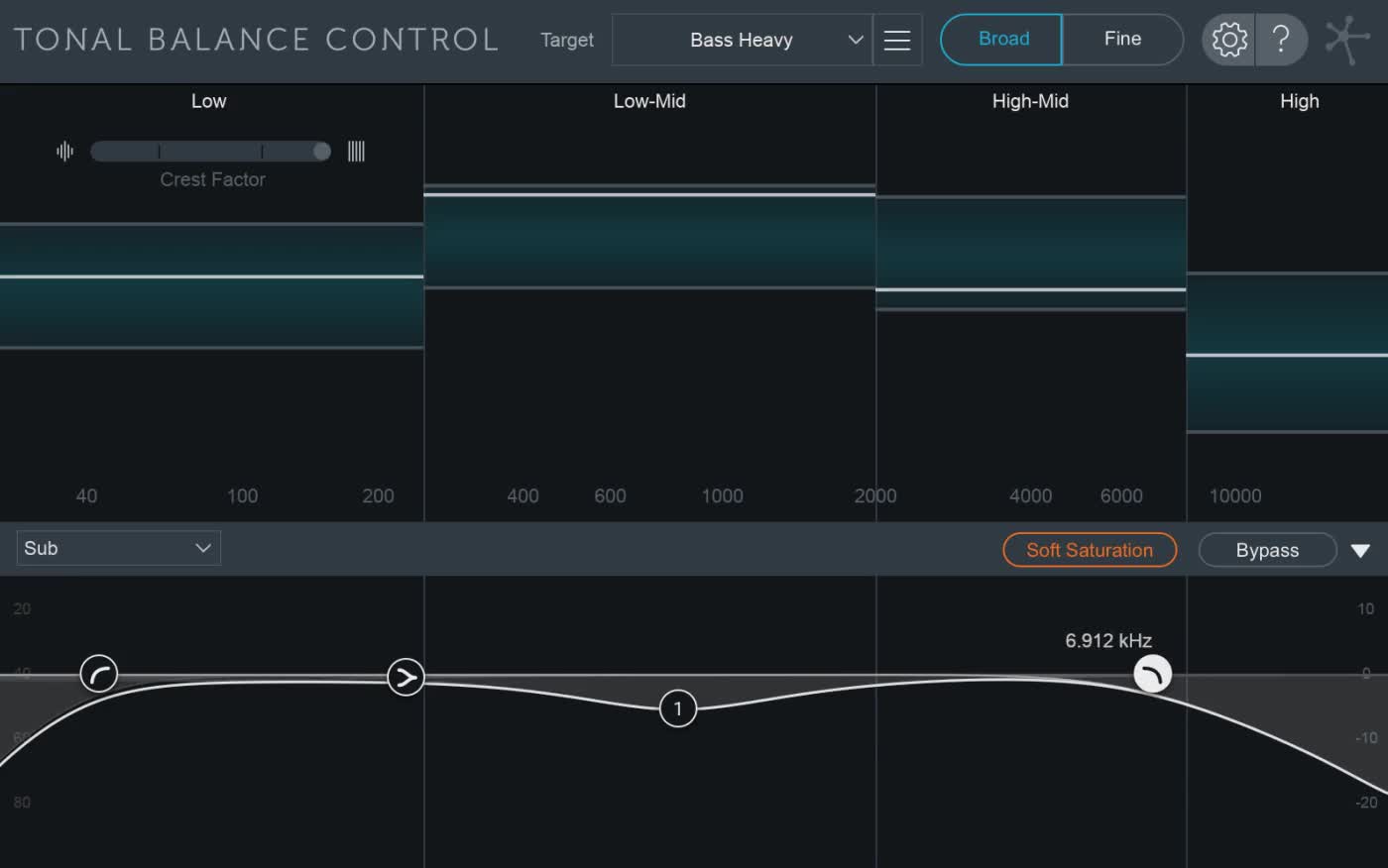
Task: Click the 4000 frequency axis label
Action: tap(1030, 495)
